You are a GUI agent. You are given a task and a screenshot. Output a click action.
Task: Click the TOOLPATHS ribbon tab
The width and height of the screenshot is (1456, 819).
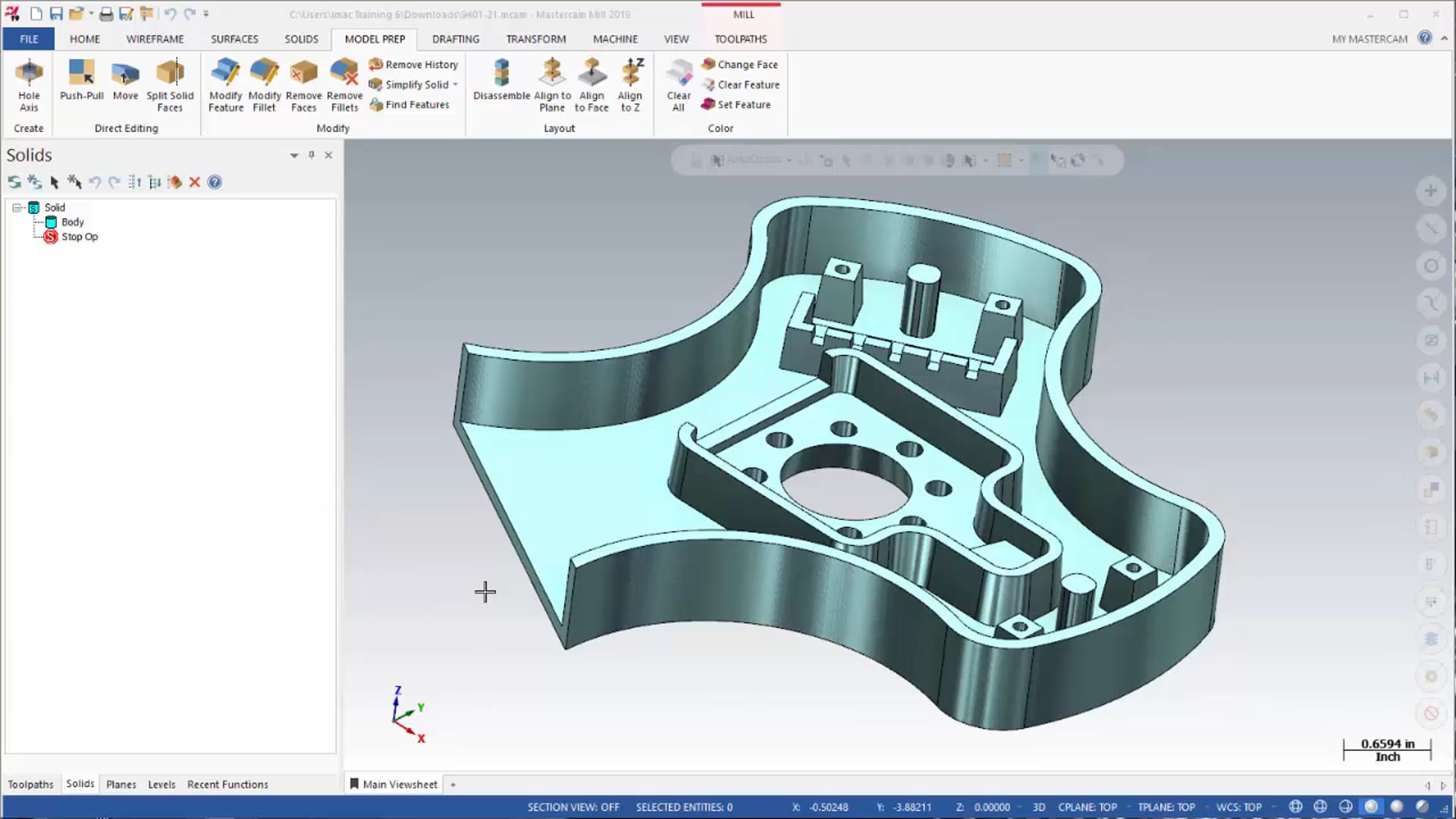click(x=741, y=38)
